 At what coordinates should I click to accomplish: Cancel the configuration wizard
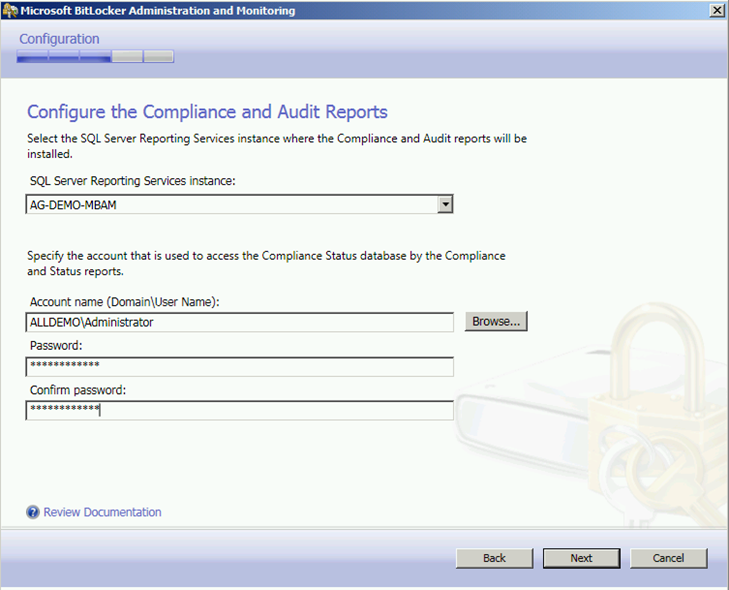coord(668,558)
